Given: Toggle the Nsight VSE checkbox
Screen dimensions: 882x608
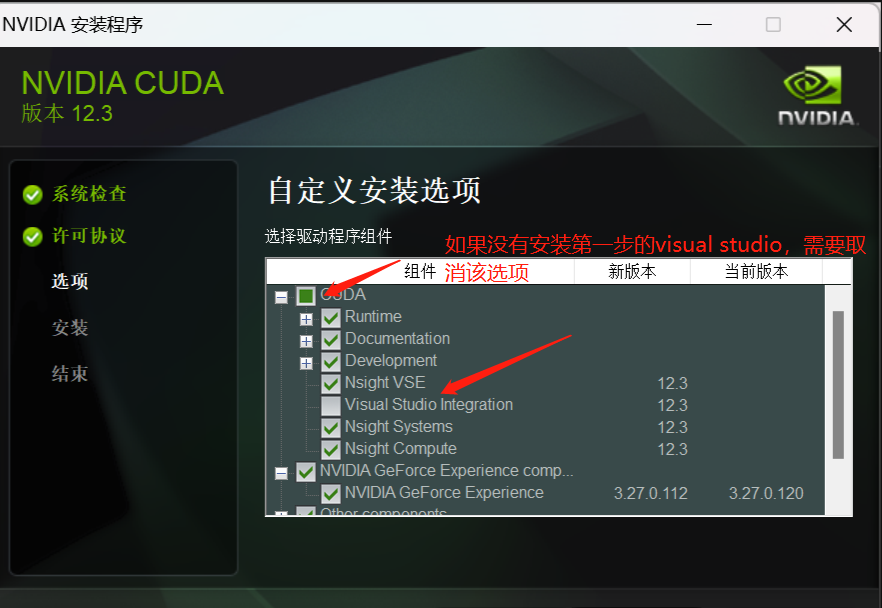Looking at the screenshot, I should coord(331,384).
